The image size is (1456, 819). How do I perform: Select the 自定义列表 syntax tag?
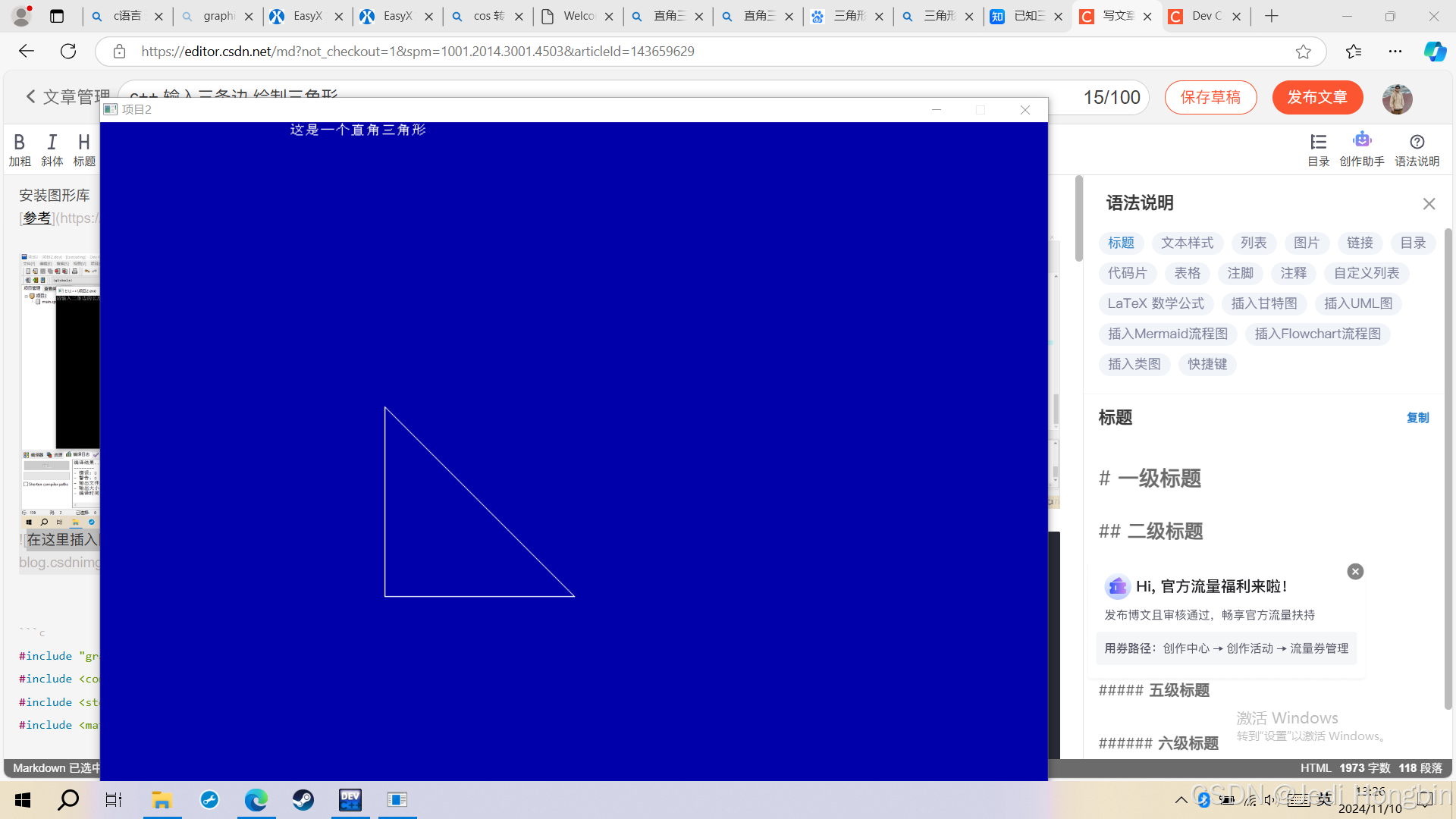pyautogui.click(x=1367, y=273)
